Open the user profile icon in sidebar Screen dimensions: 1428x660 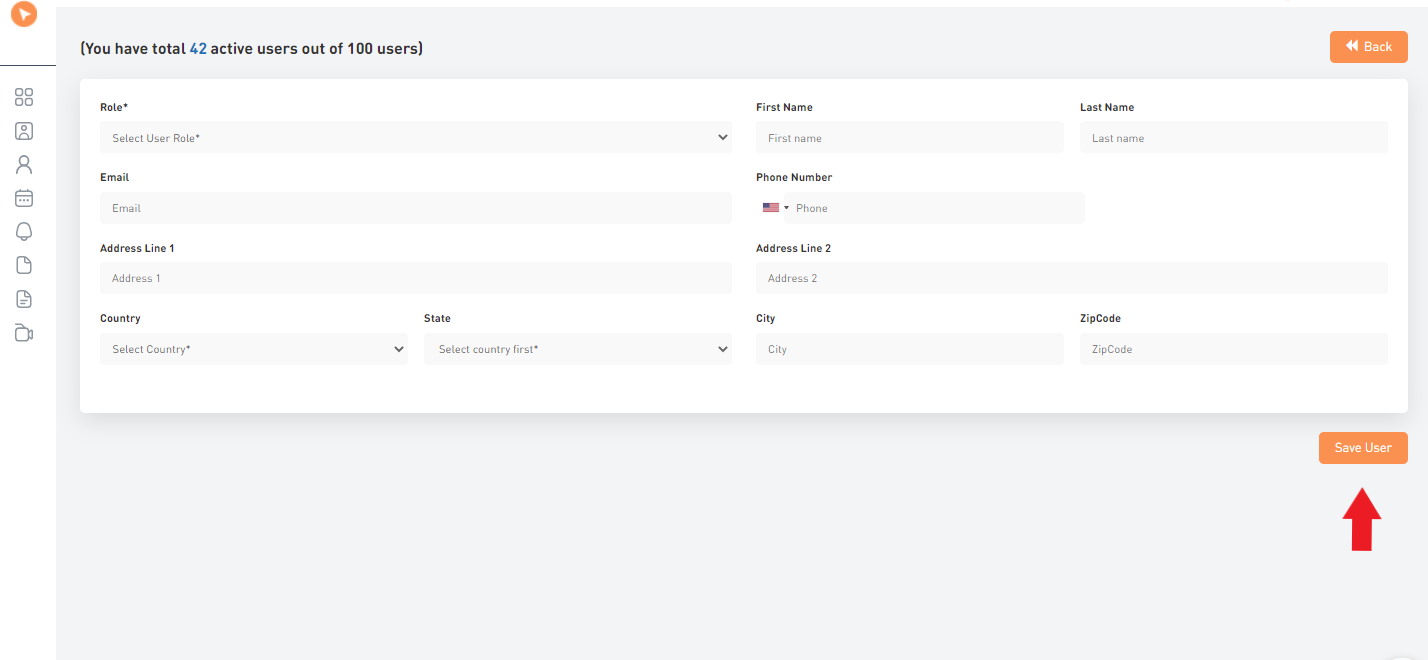[x=24, y=164]
